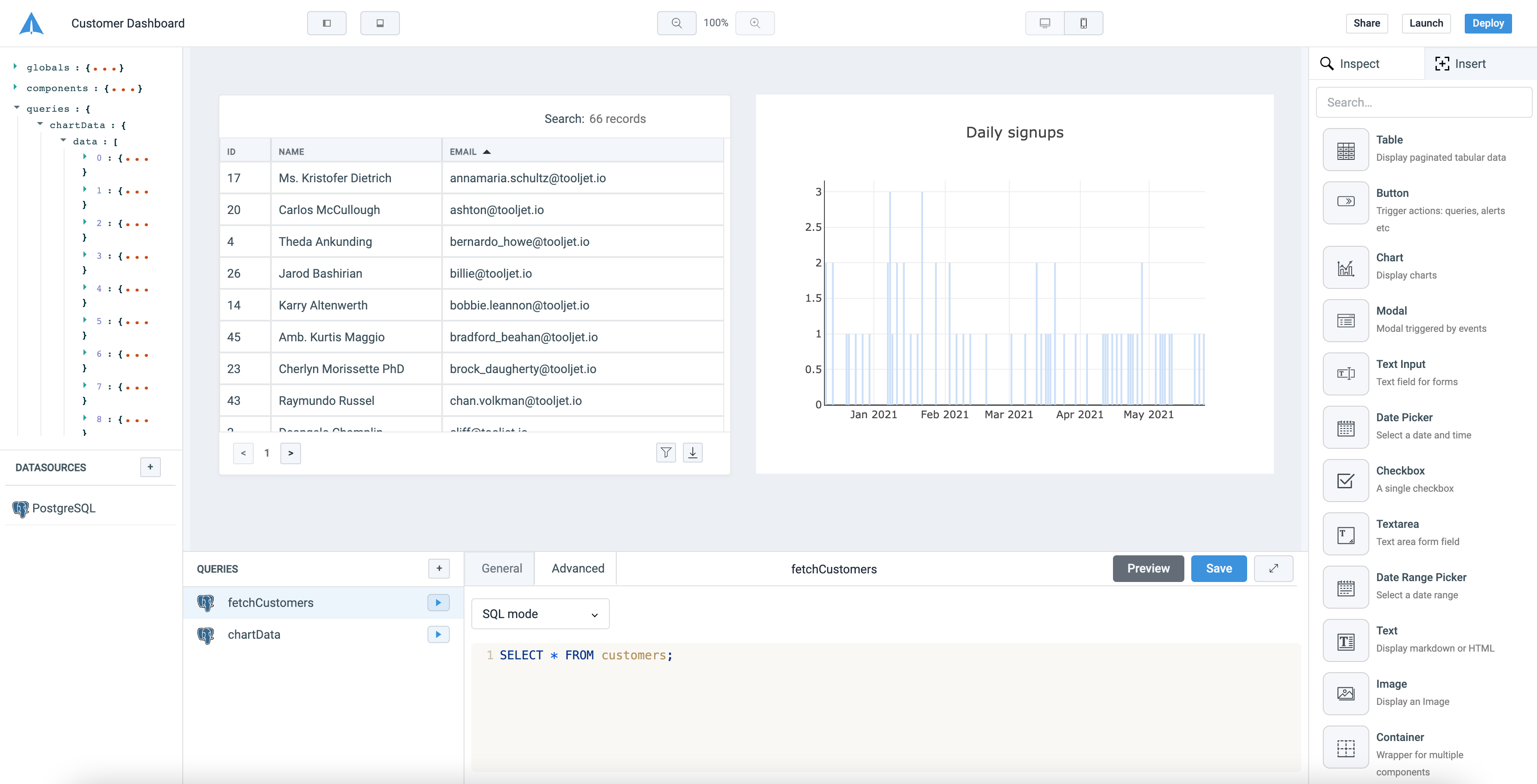Screen dimensions: 1537x784
Task: Click the billie@tooljet.io email cell
Action: [582, 274]
